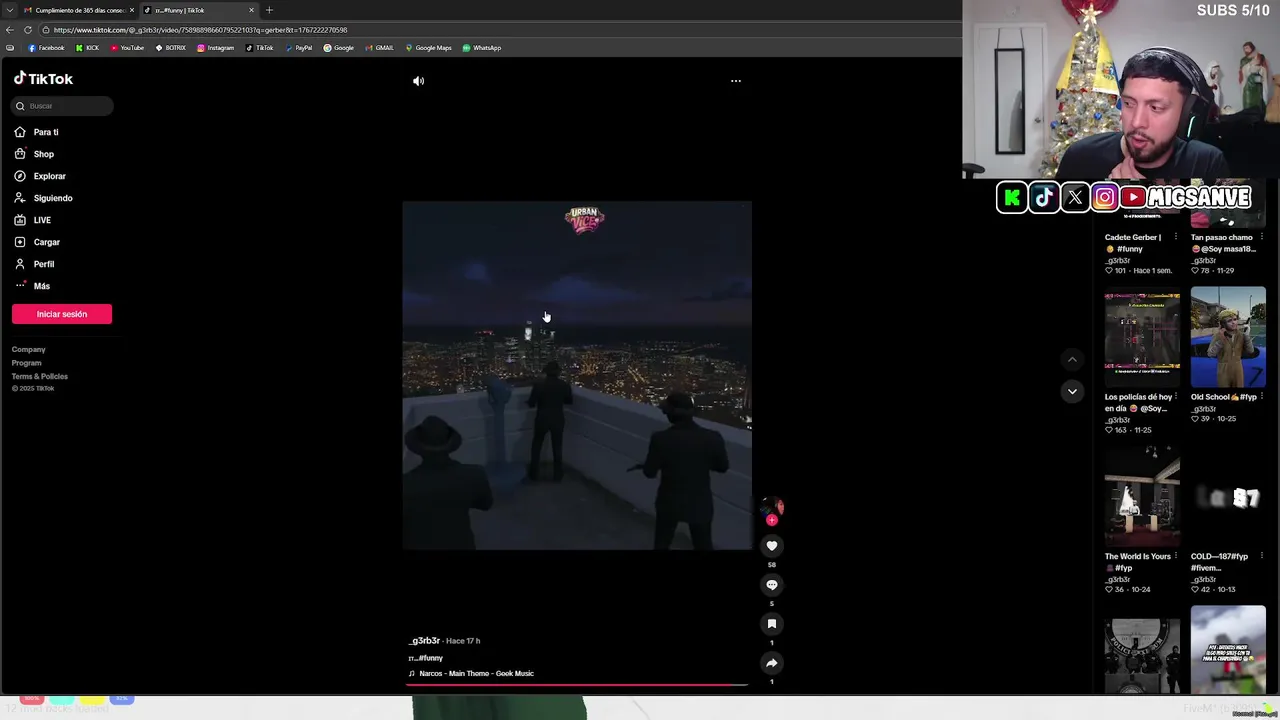Image resolution: width=1280 pixels, height=720 pixels.
Task: Save the video with the bookmark icon
Action: pos(771,624)
